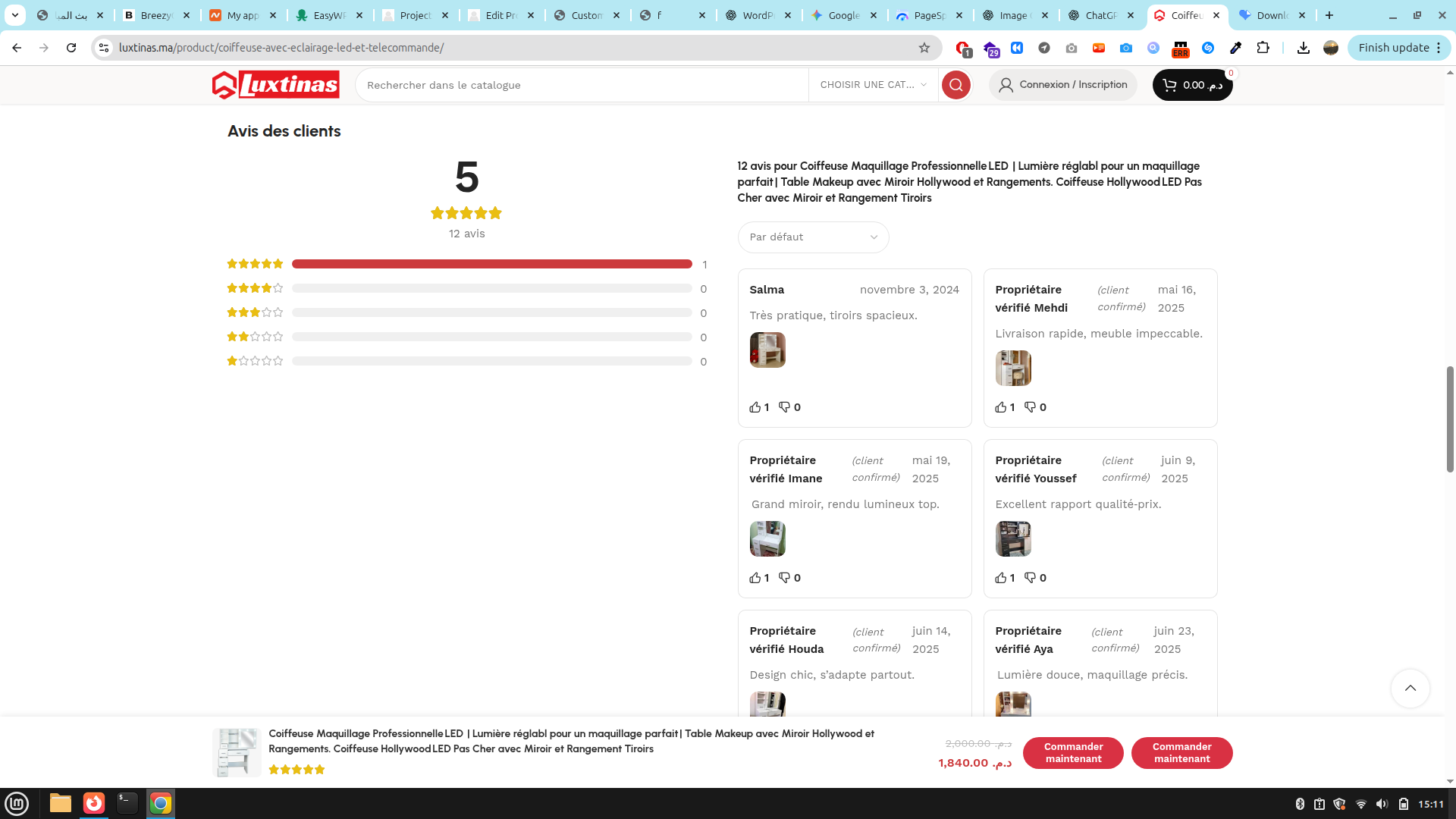This screenshot has height=819, width=1456.
Task: Open the shopping cart showing 0.00
Action: point(1192,85)
